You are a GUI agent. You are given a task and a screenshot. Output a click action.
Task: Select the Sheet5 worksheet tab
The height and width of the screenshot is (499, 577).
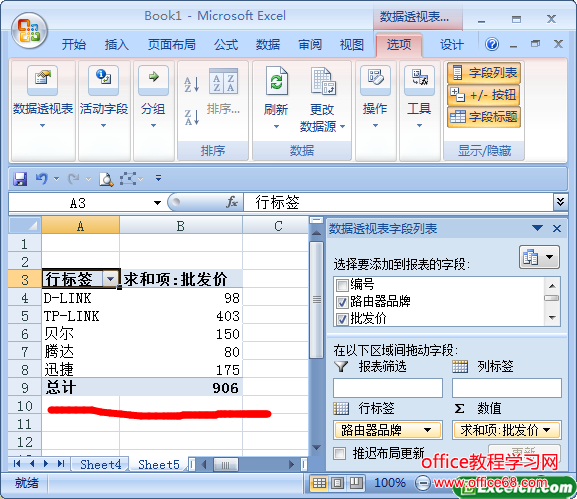point(159,464)
